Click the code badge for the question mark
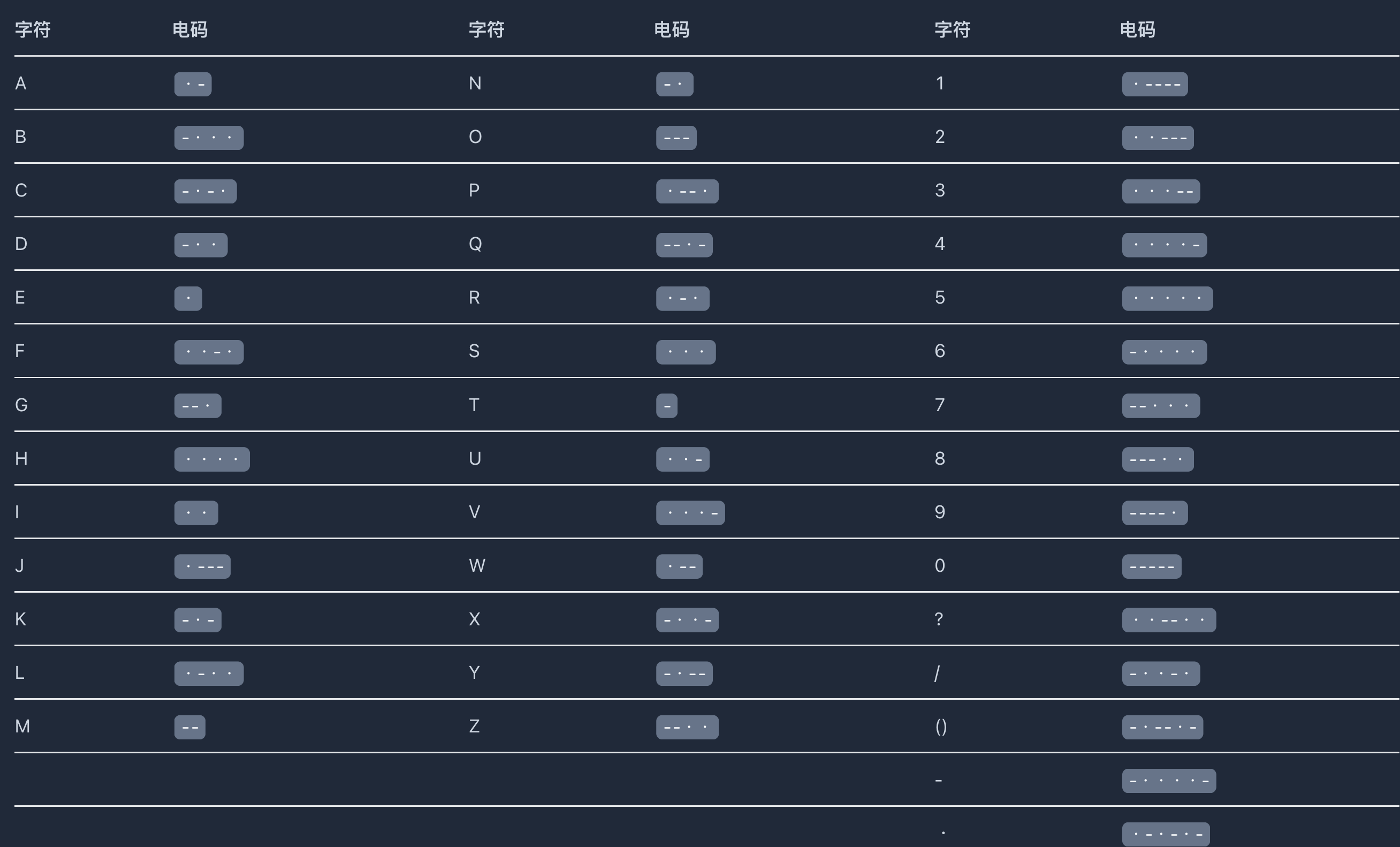1400x847 pixels. coord(1169,619)
